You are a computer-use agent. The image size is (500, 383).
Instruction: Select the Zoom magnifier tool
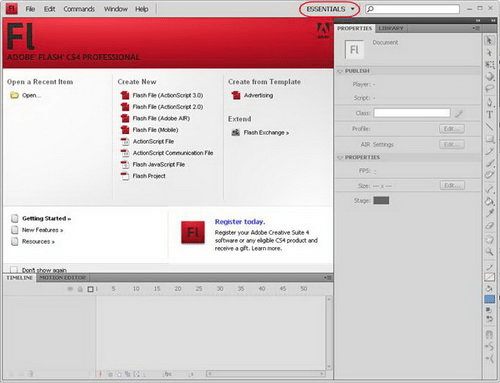pos(489,251)
